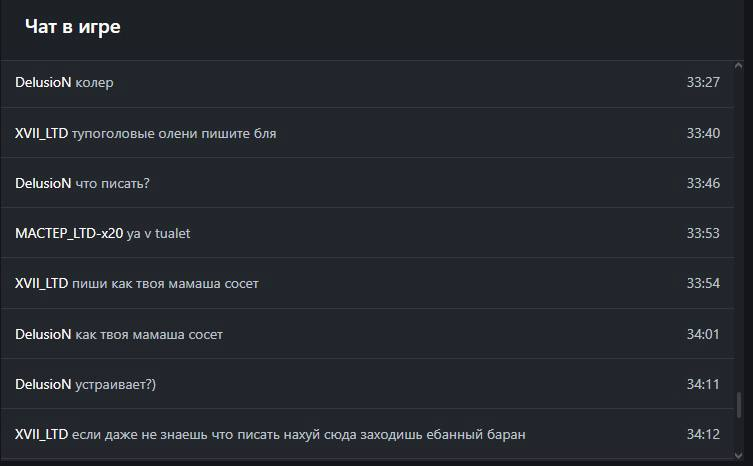
Task: Select the "что писать?" message text
Action: coord(113,183)
